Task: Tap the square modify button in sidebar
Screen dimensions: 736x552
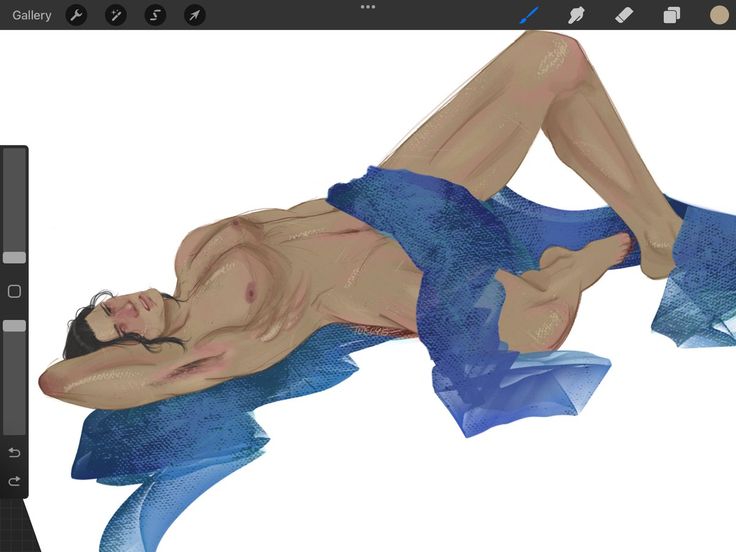Action: 15,291
